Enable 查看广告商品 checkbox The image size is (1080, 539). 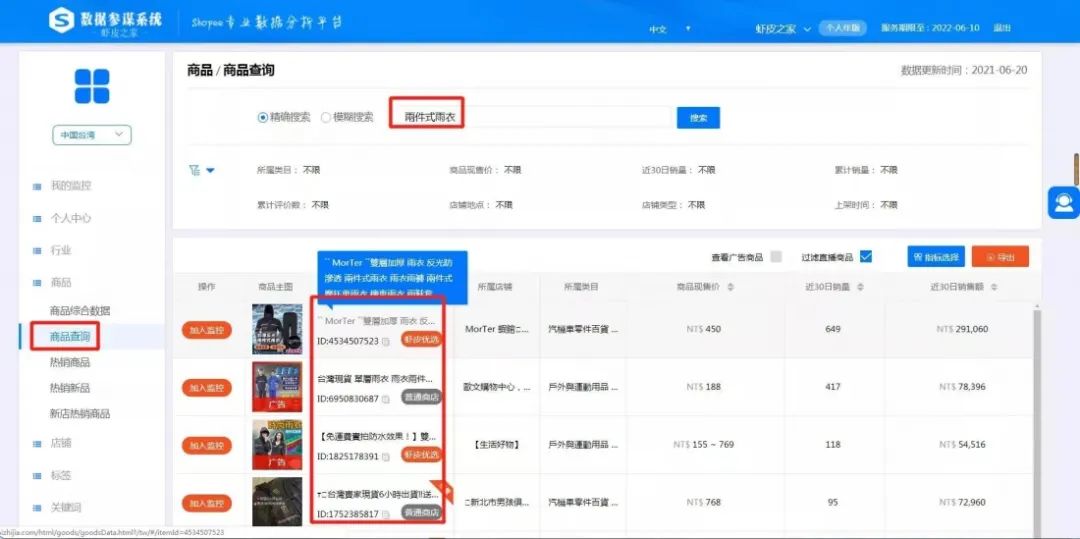(776, 257)
